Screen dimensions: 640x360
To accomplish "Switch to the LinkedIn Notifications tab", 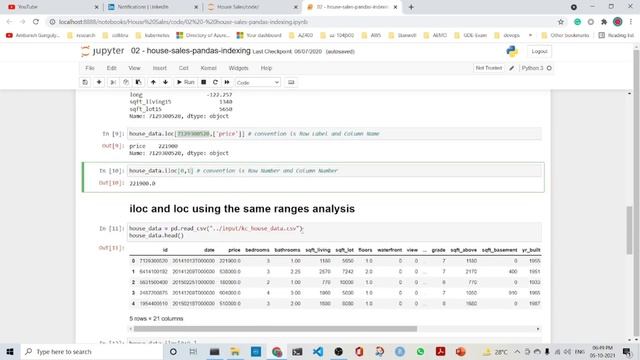I will point(151,7).
